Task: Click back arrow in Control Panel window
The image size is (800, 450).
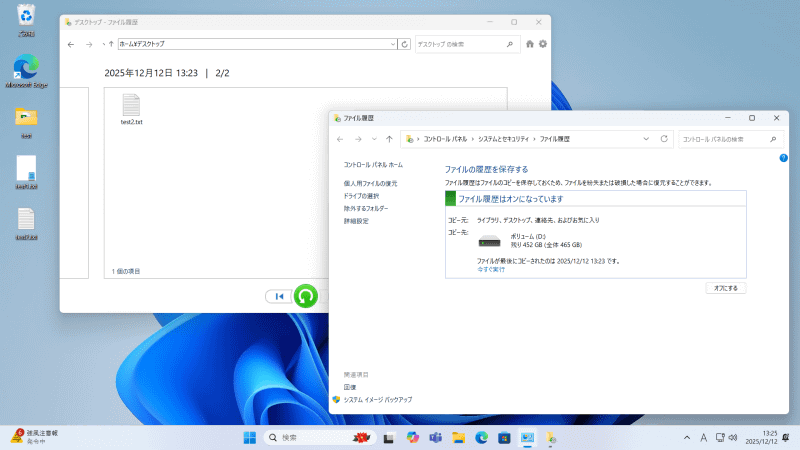Action: pyautogui.click(x=340, y=139)
